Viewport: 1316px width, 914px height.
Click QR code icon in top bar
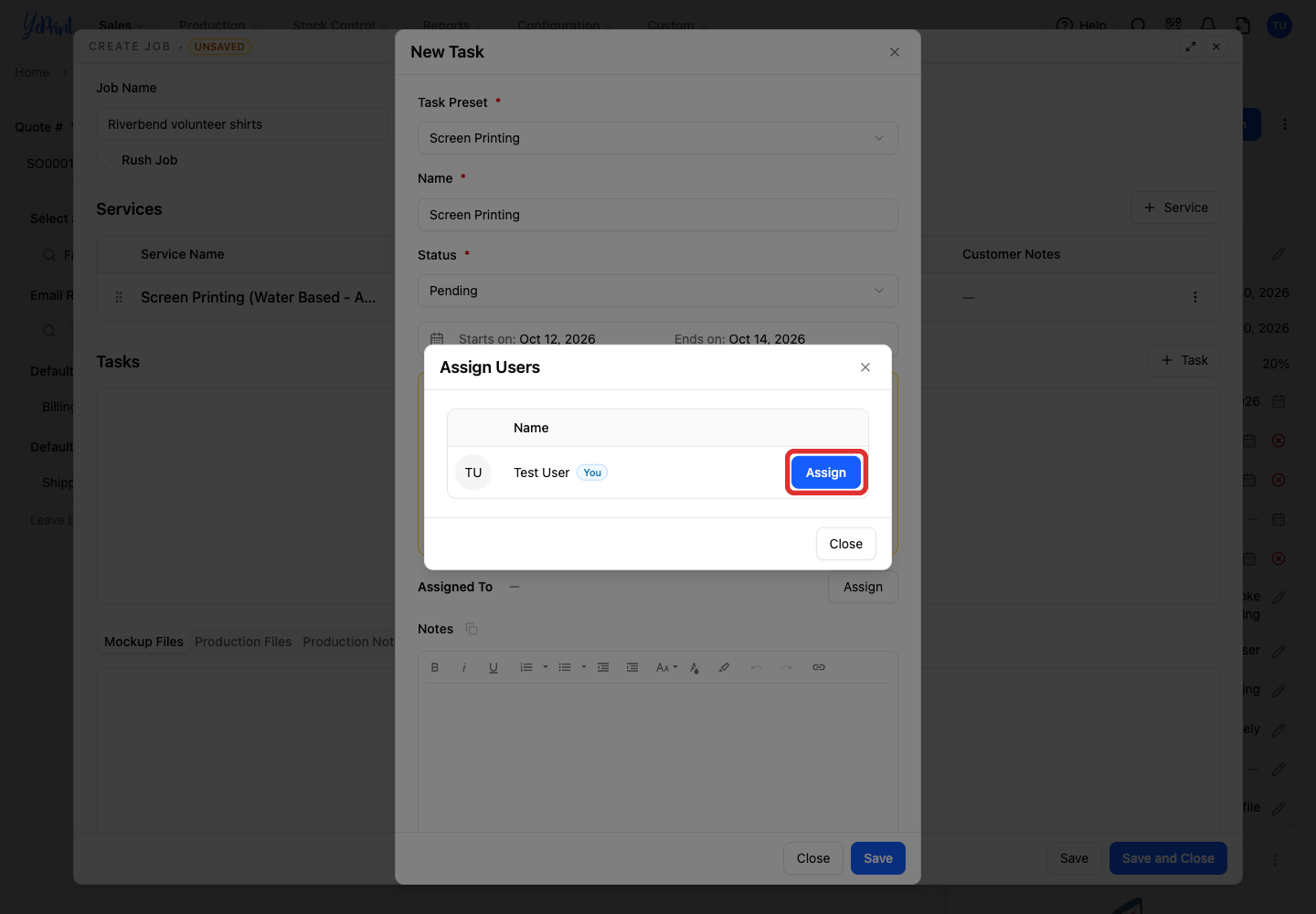tap(1173, 26)
